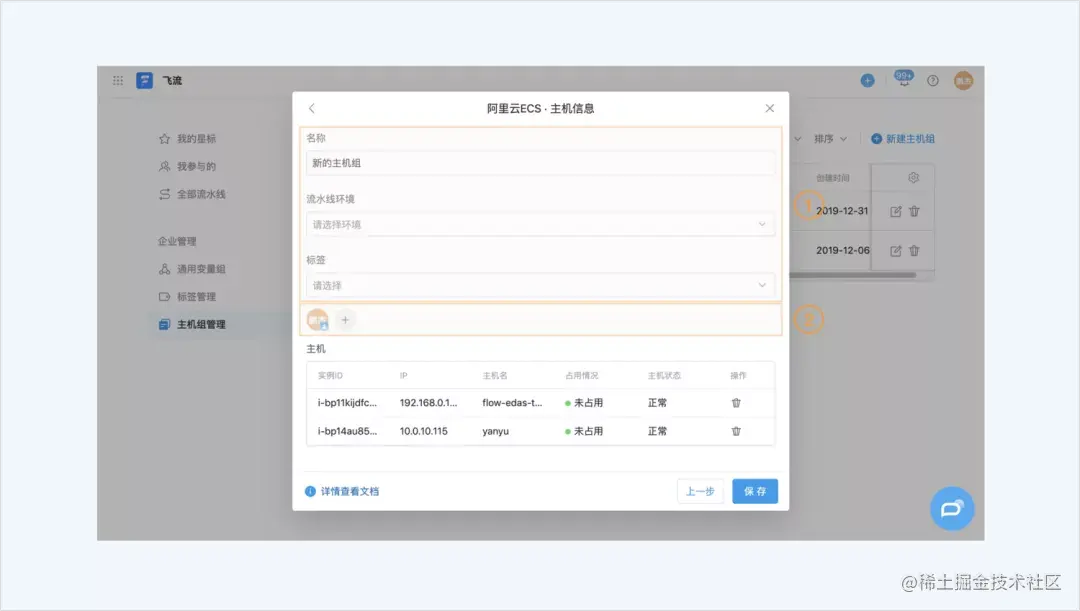Edit the 2019-12-31 host group row
The width and height of the screenshot is (1080, 611).
[x=895, y=211]
